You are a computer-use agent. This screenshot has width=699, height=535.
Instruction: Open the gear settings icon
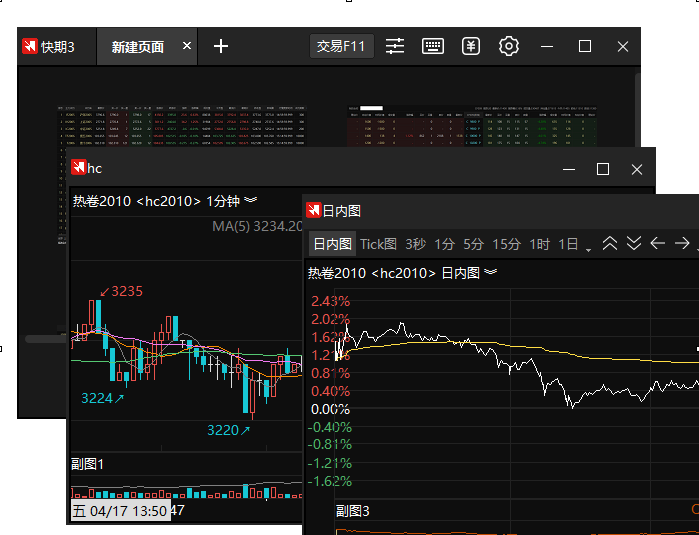[x=509, y=46]
